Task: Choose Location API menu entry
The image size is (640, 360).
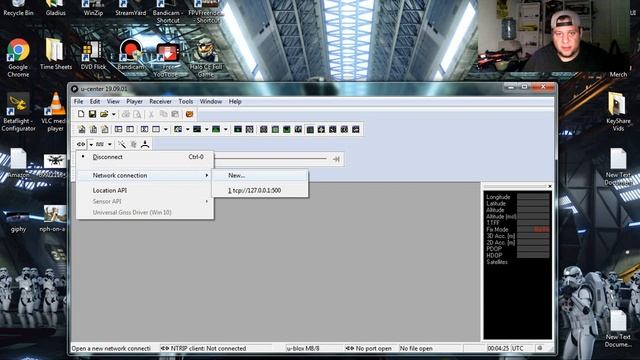Action: tap(145, 190)
